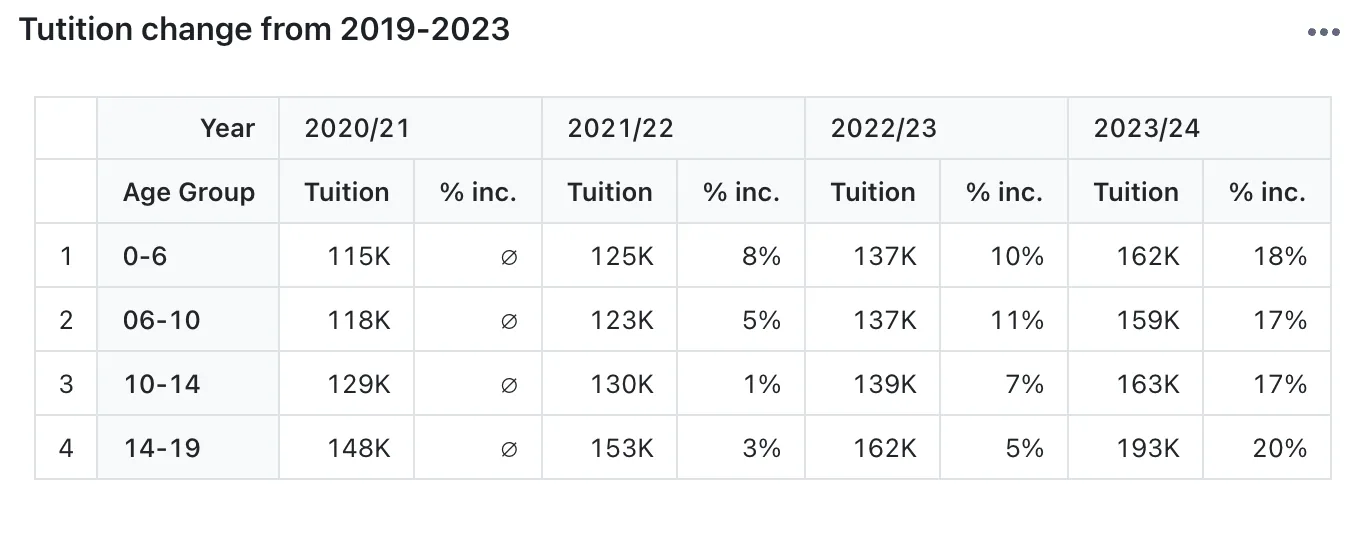Select the 2023/24 column header
Image resolution: width=1362 pixels, height=548 pixels.
coord(1199,128)
